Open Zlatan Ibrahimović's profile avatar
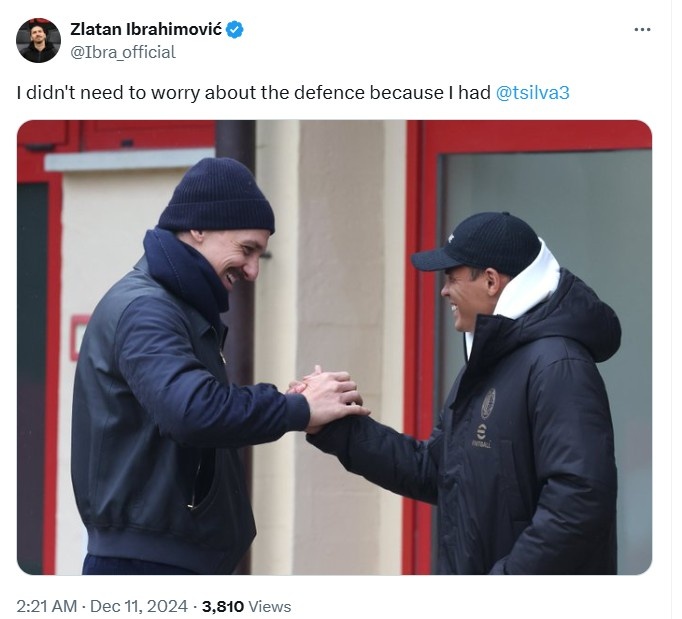 click(38, 40)
